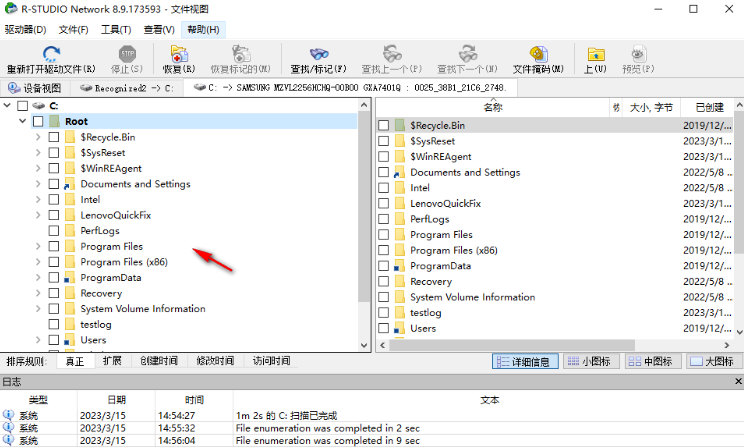
Task: Open the 驱动器(D) menu
Action: coord(25,30)
